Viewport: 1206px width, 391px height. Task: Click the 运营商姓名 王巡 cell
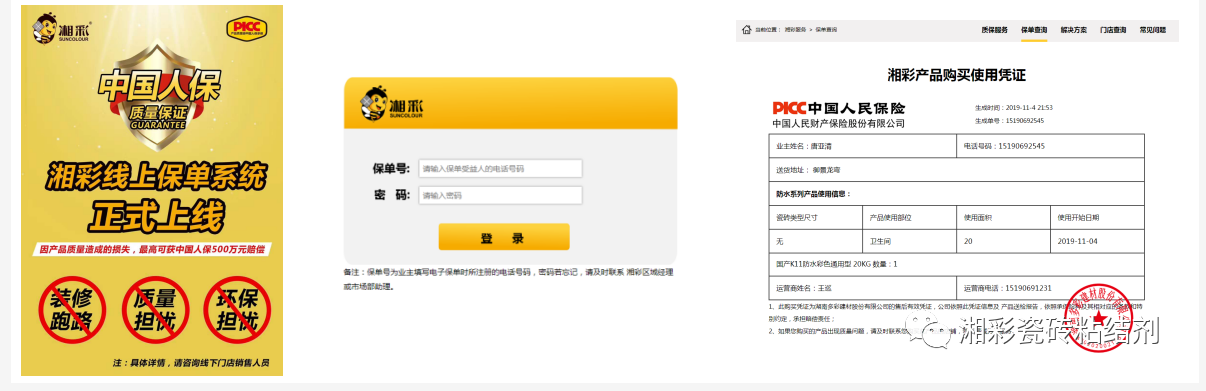(863, 288)
